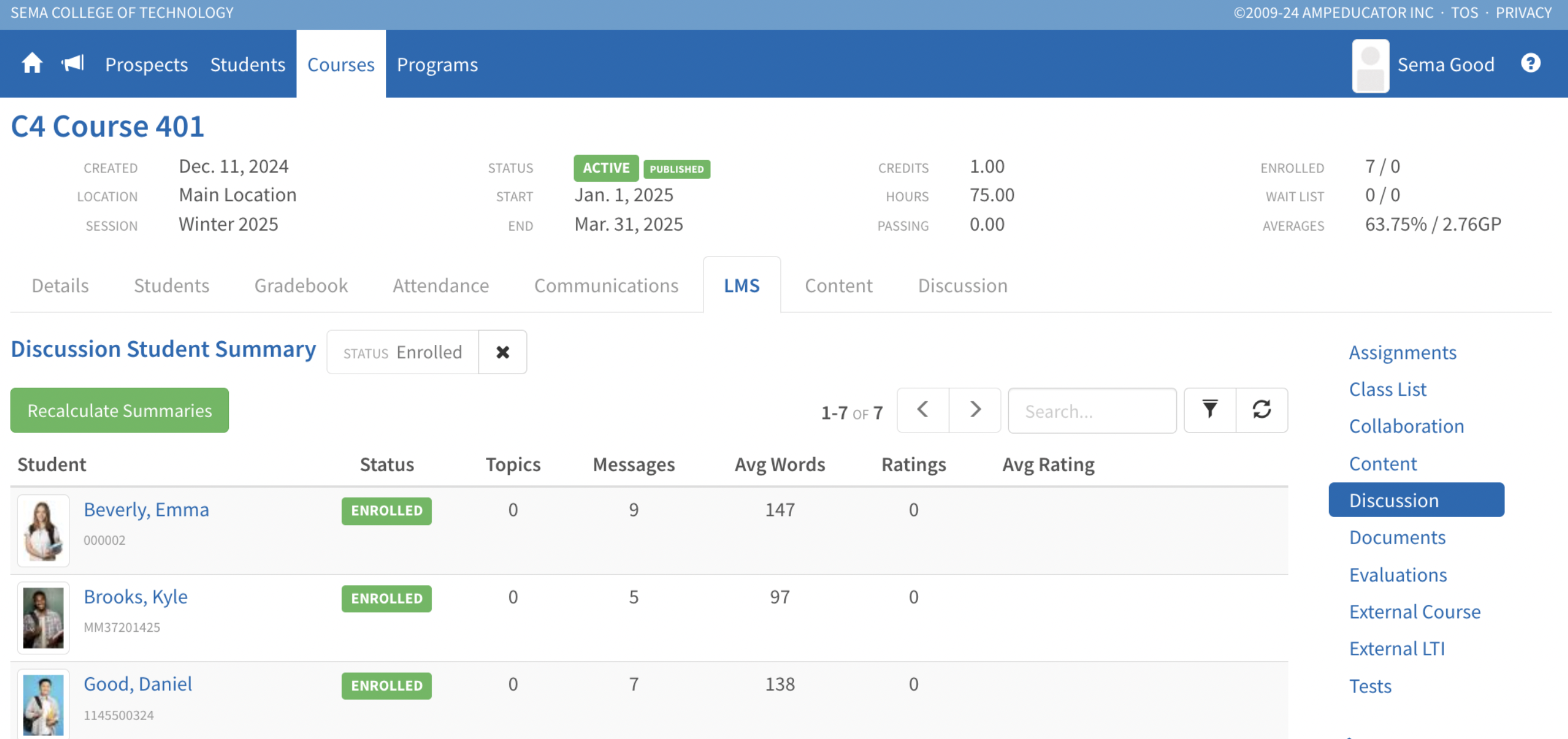The image size is (1568, 739).
Task: Go to next page of results
Action: [975, 410]
